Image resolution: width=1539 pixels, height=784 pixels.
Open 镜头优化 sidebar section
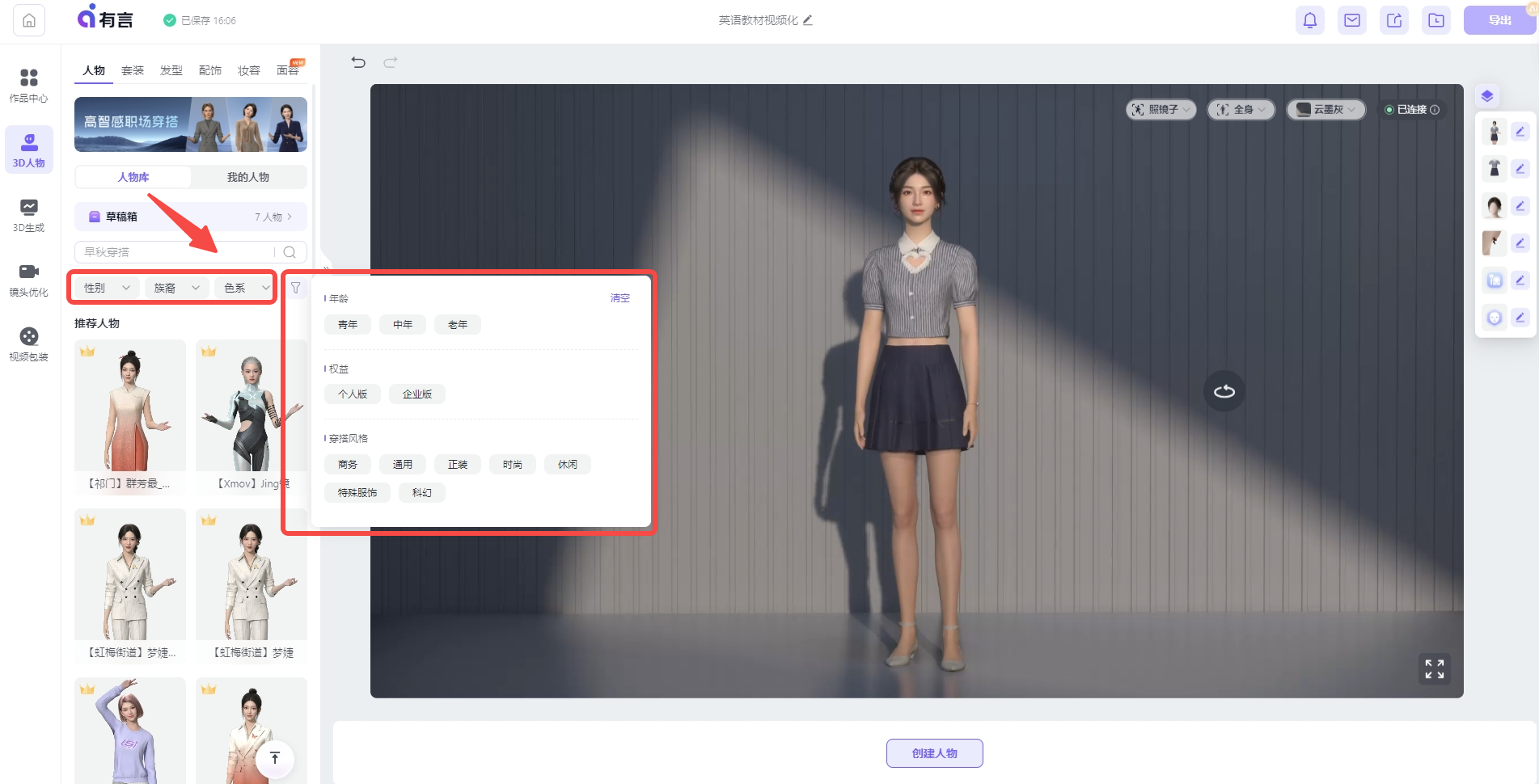29,280
